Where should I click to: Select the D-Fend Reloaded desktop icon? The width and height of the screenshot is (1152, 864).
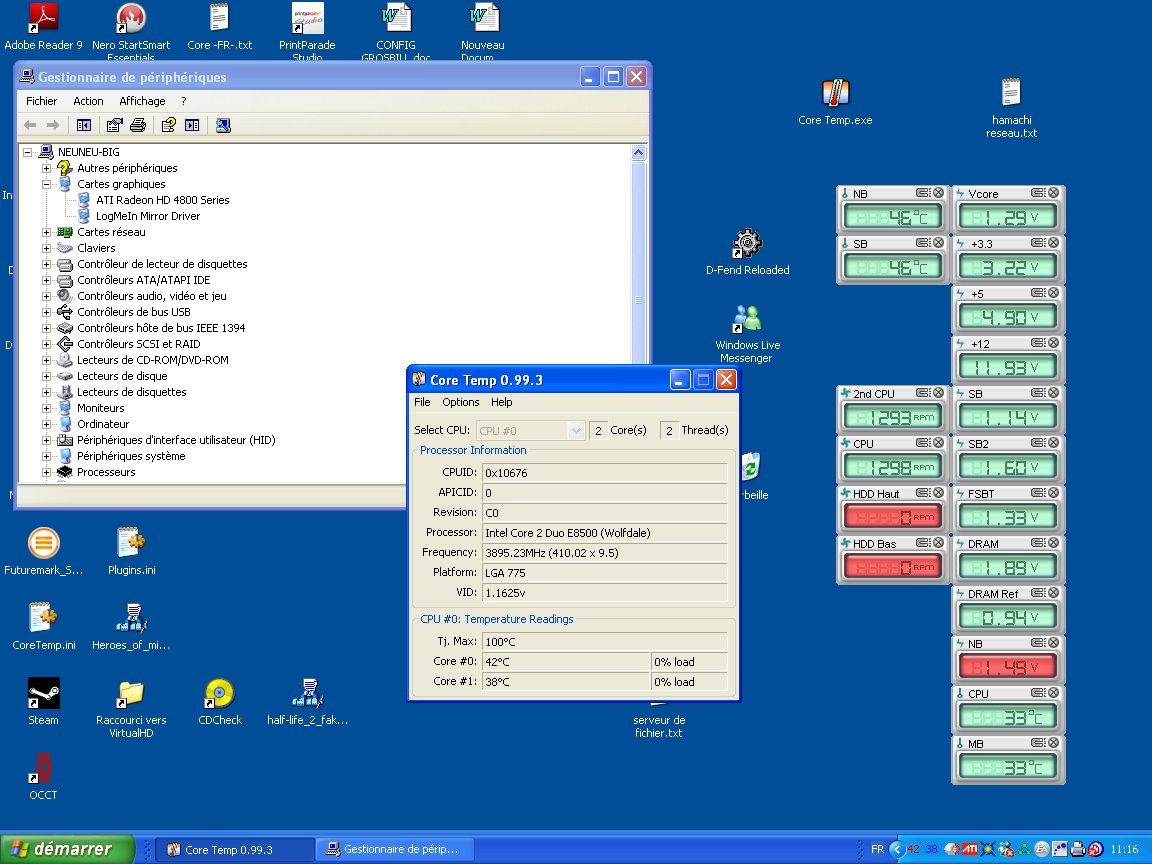point(748,252)
